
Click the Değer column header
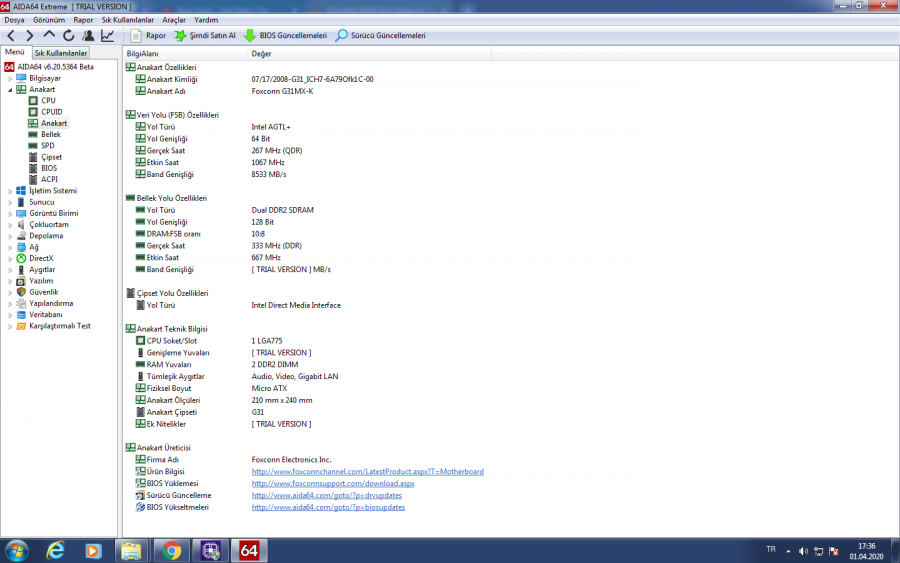369,53
